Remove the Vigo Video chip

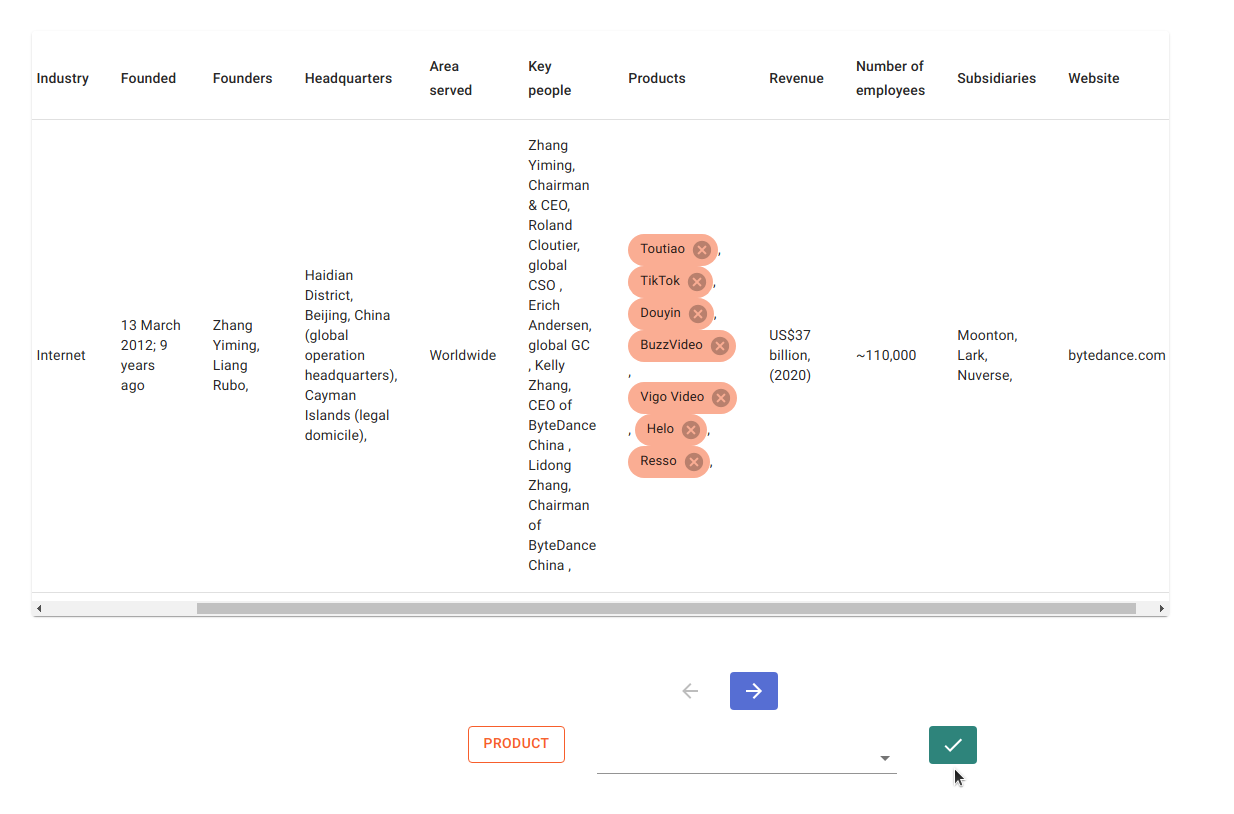[x=721, y=398]
